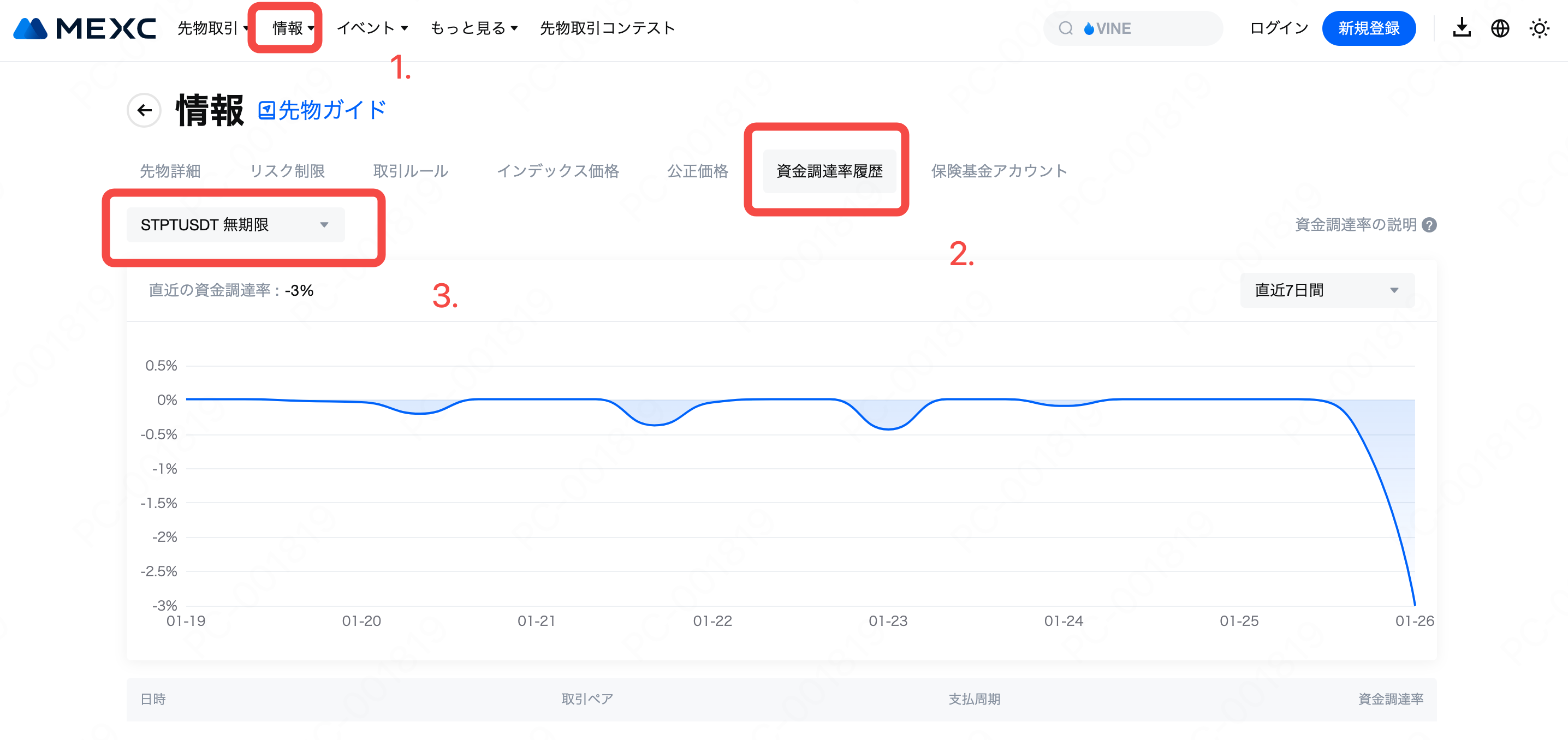1568x740 pixels.
Task: Click the MEXC logo
Action: pos(85,28)
